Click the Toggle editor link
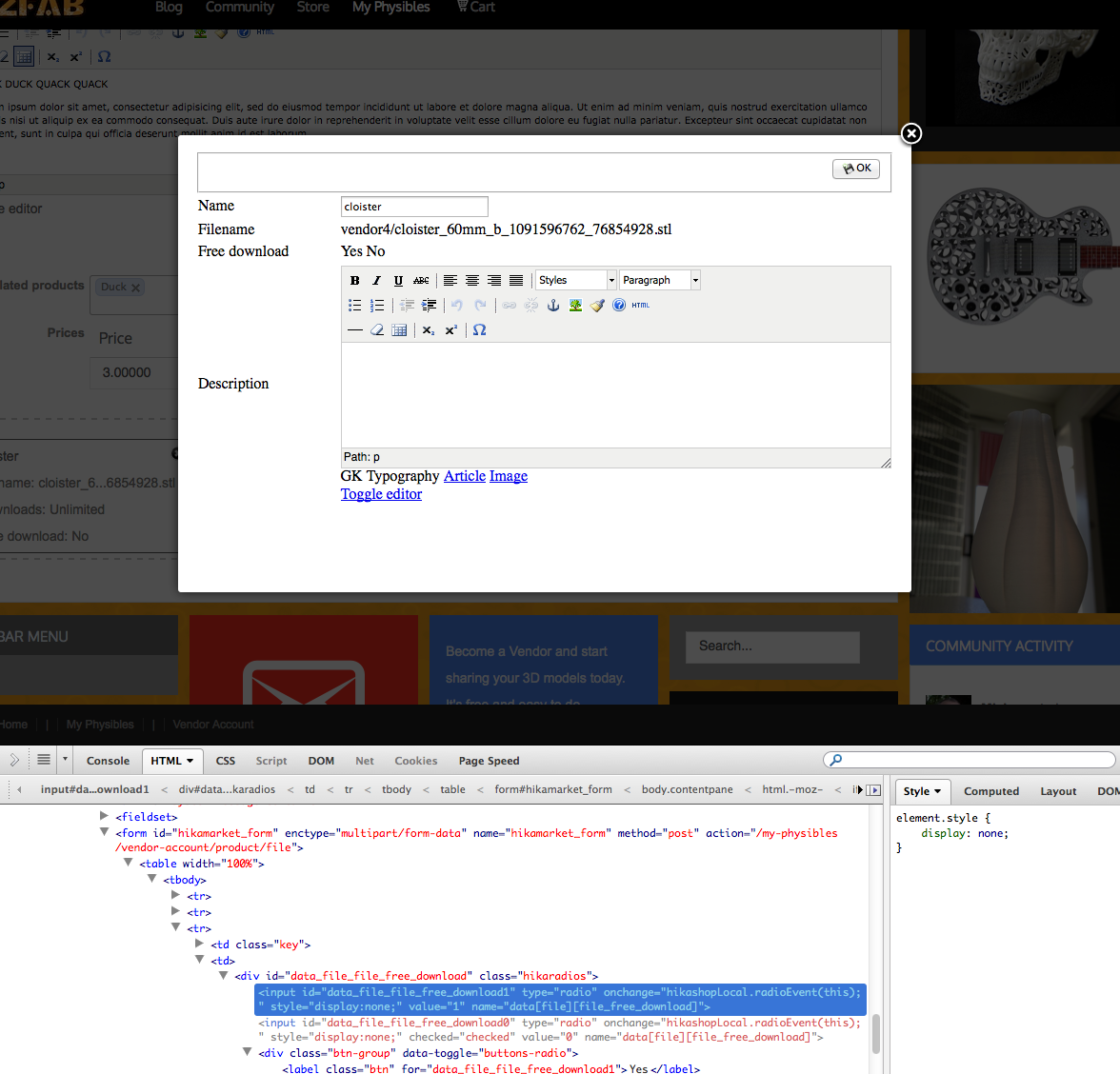The image size is (1120, 1074). 381,494
